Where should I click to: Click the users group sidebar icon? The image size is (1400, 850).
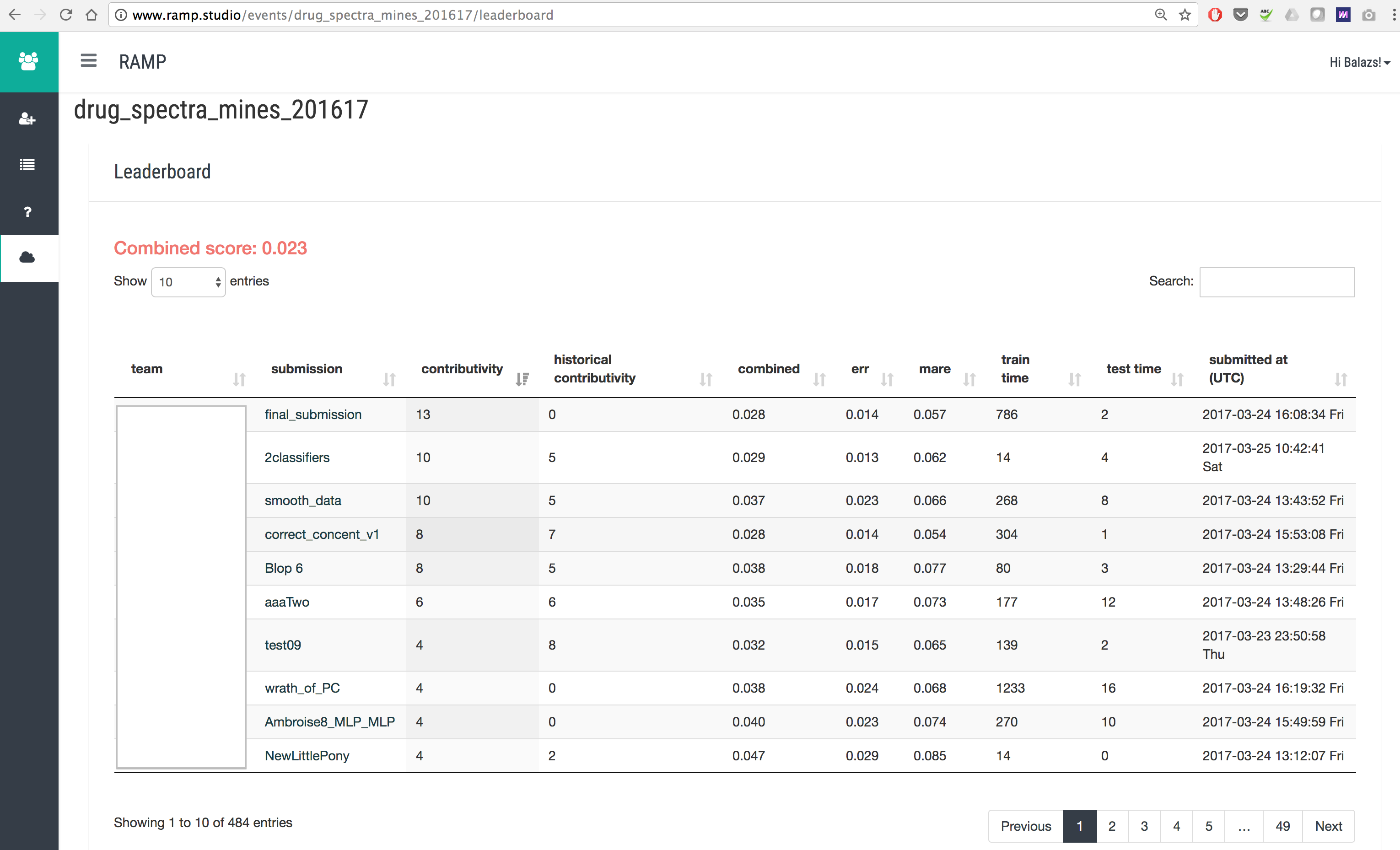point(28,61)
